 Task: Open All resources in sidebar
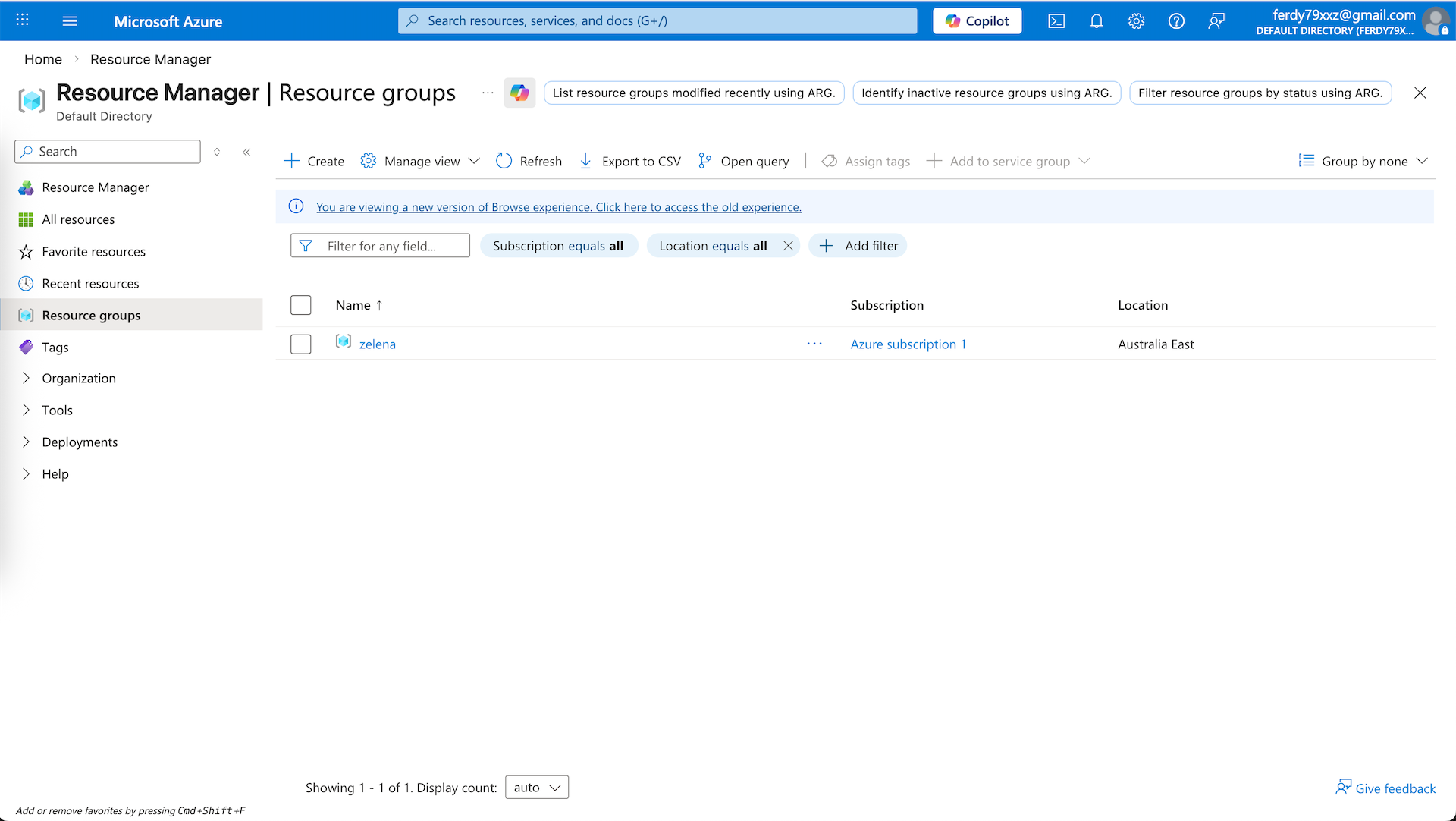(x=78, y=219)
